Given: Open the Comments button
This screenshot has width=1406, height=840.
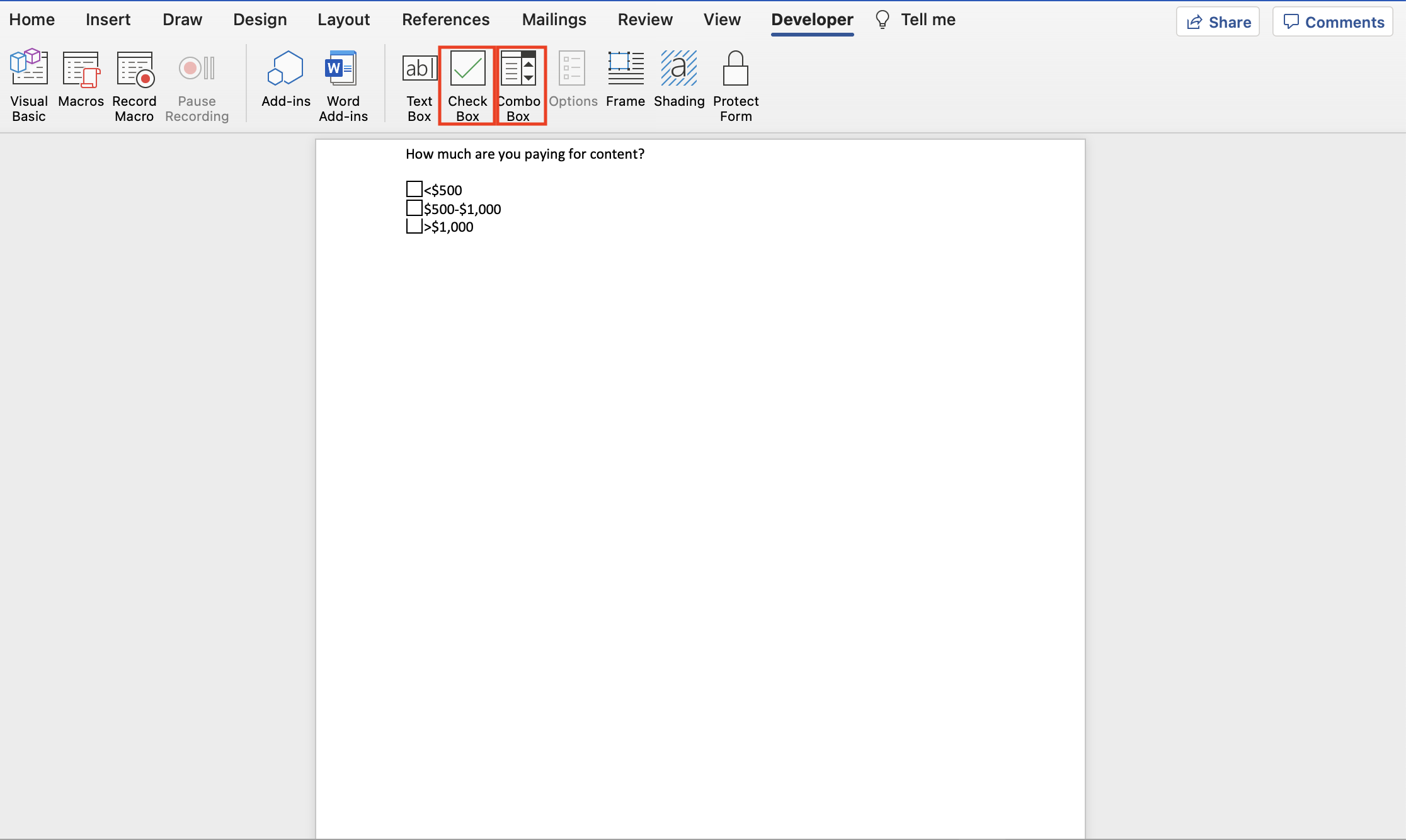Looking at the screenshot, I should pos(1333,22).
